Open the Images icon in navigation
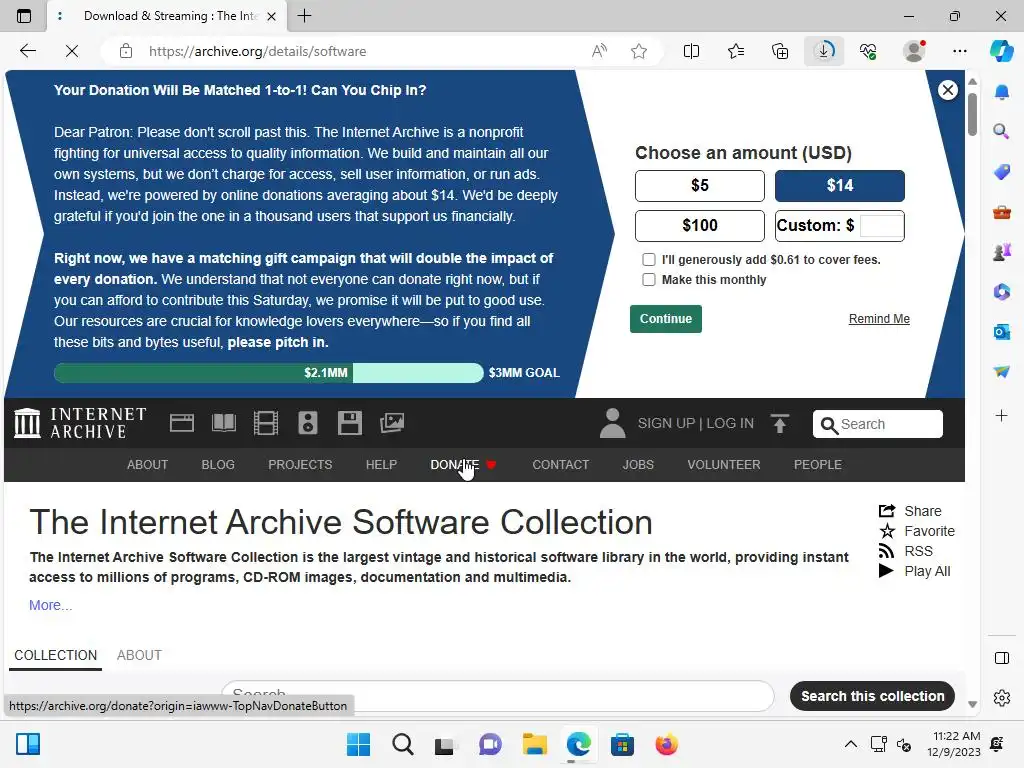 coord(392,423)
